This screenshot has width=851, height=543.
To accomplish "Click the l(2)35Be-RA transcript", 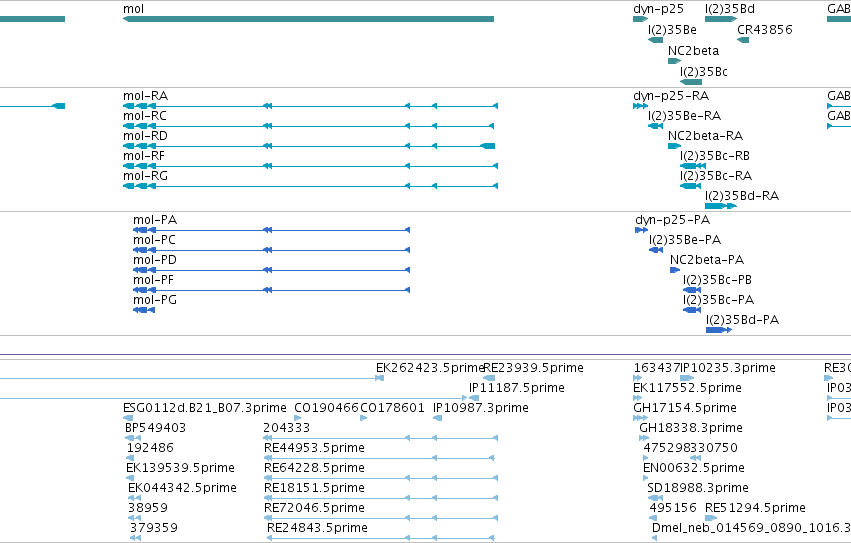I will [655, 126].
